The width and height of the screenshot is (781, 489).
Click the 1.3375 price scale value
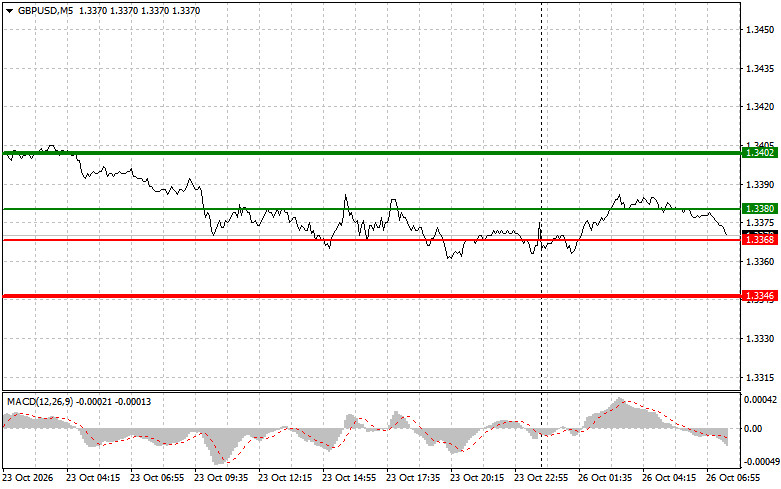tap(760, 223)
